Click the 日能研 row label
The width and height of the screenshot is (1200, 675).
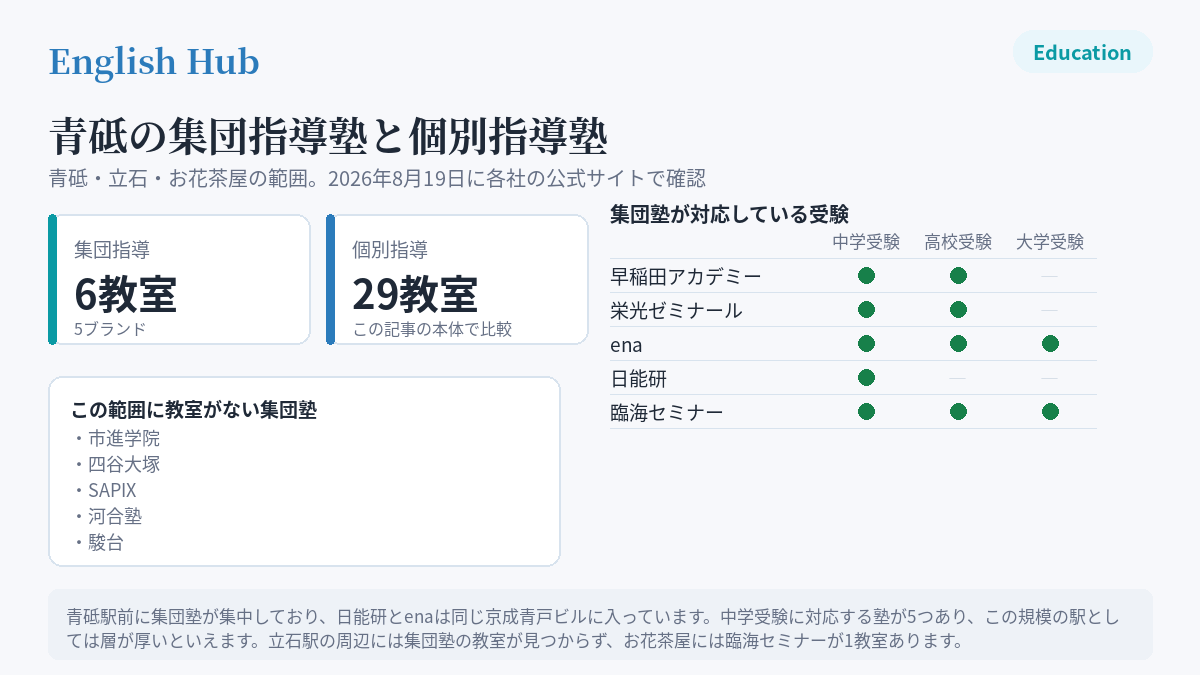pos(638,378)
